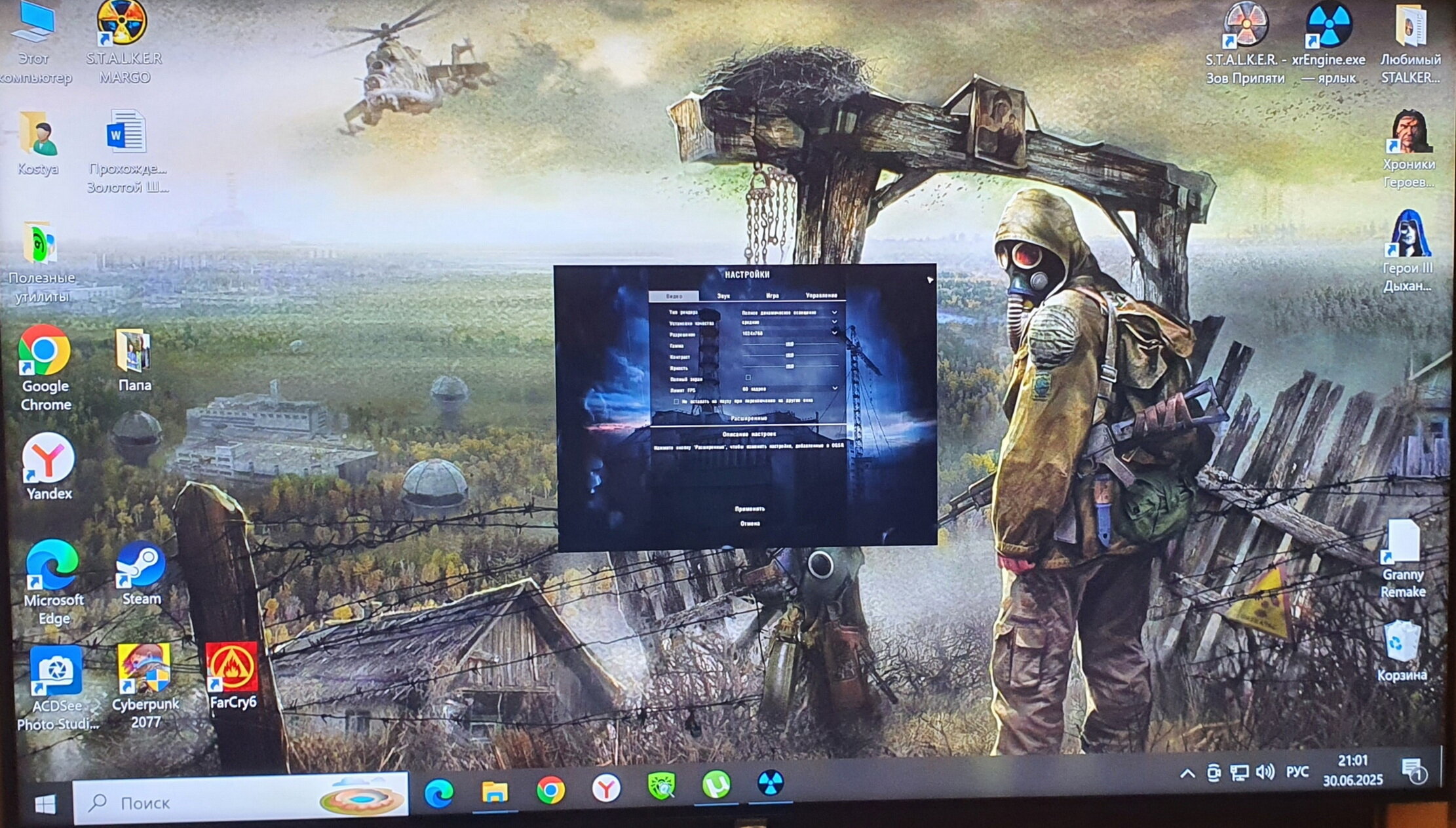The height and width of the screenshot is (828, 1456).
Task: Click the Отмена button
Action: [x=750, y=524]
